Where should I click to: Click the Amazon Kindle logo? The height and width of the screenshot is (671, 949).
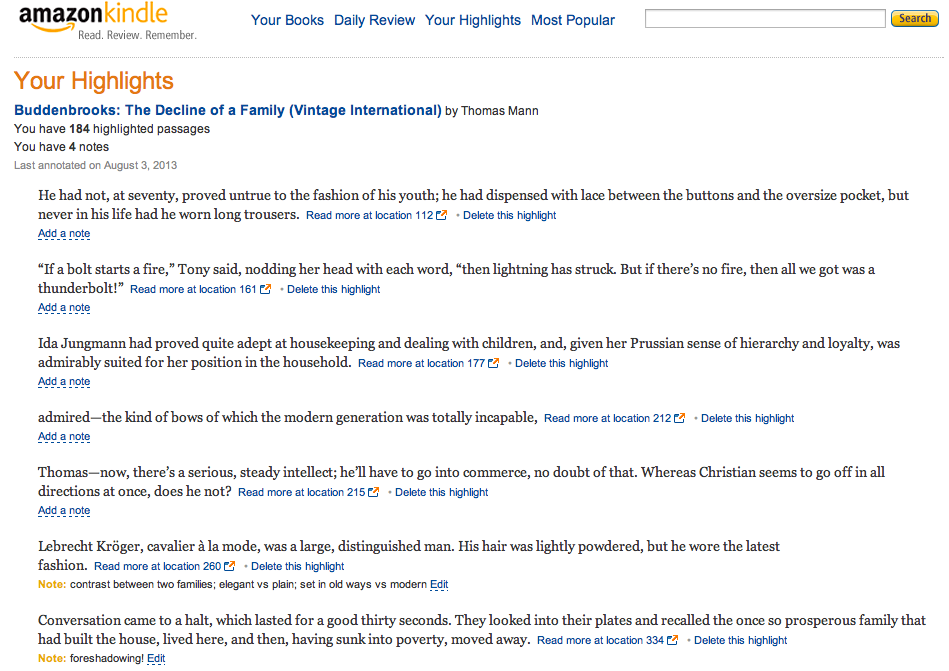click(x=106, y=20)
